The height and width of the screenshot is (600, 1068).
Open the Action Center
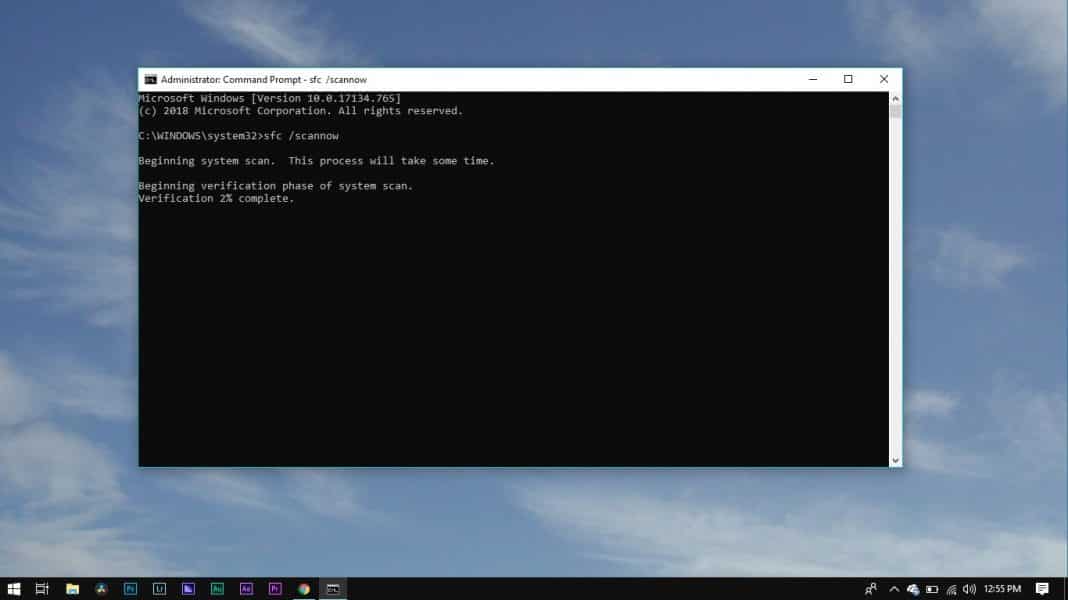point(1042,589)
